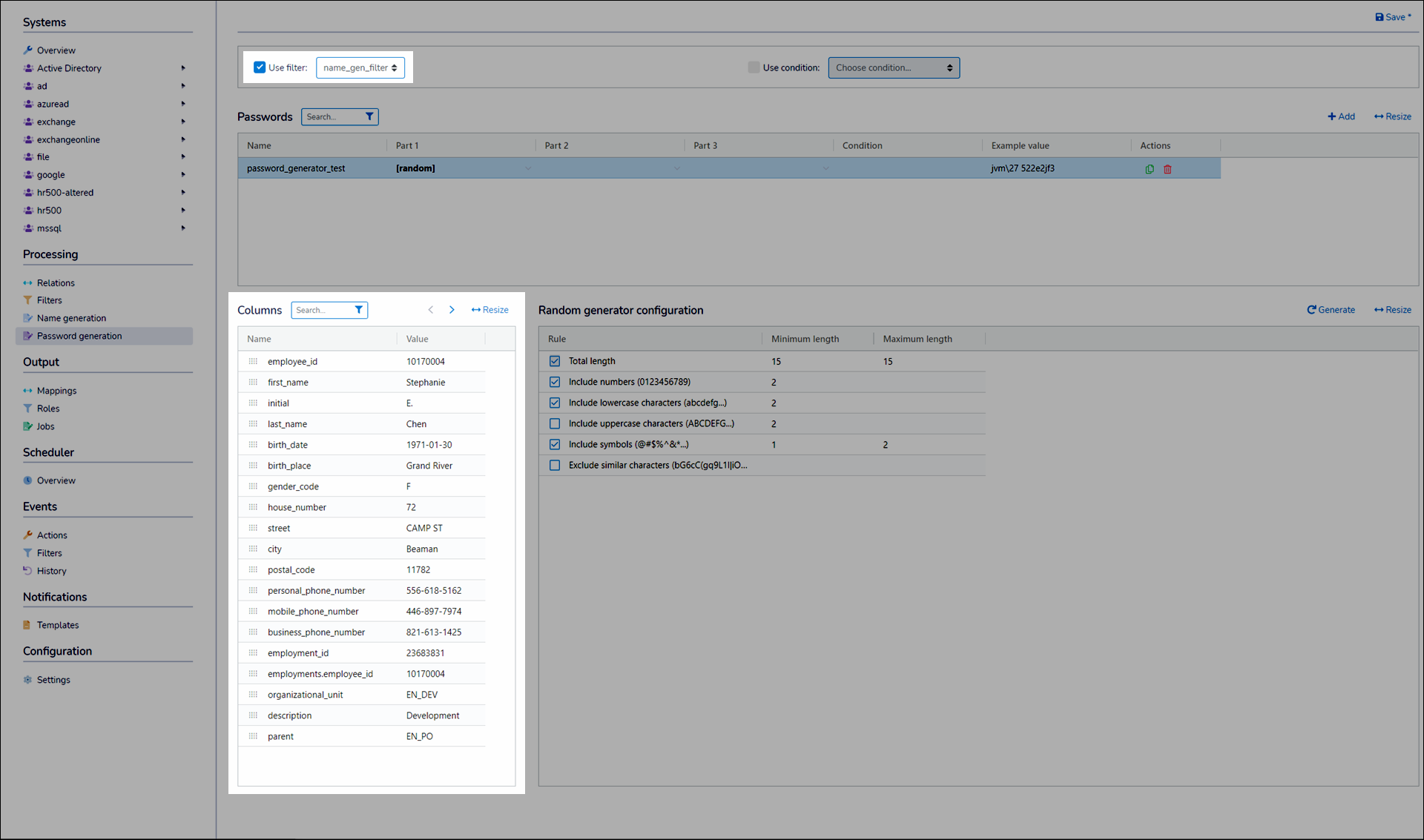Screen dimensions: 1424x840
Task: Open Mappings under Output
Action: (x=56, y=391)
